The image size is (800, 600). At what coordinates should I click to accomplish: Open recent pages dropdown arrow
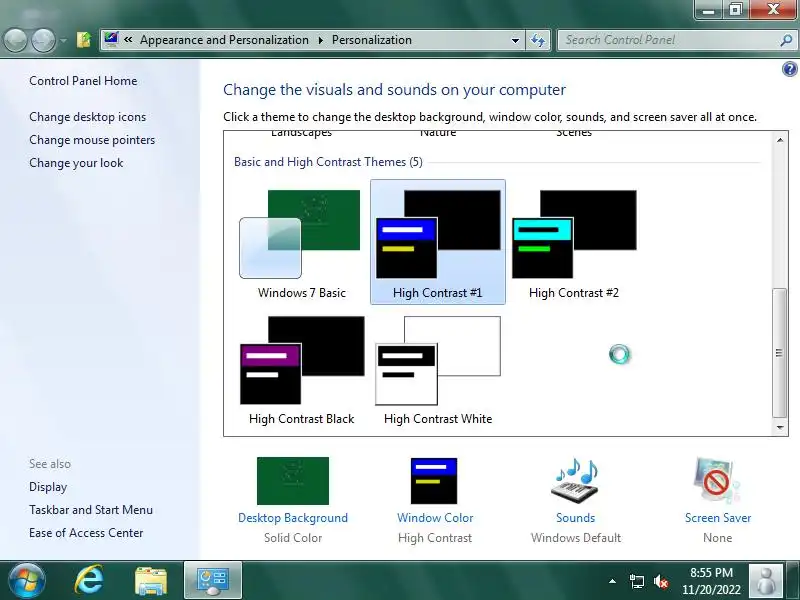(x=63, y=40)
